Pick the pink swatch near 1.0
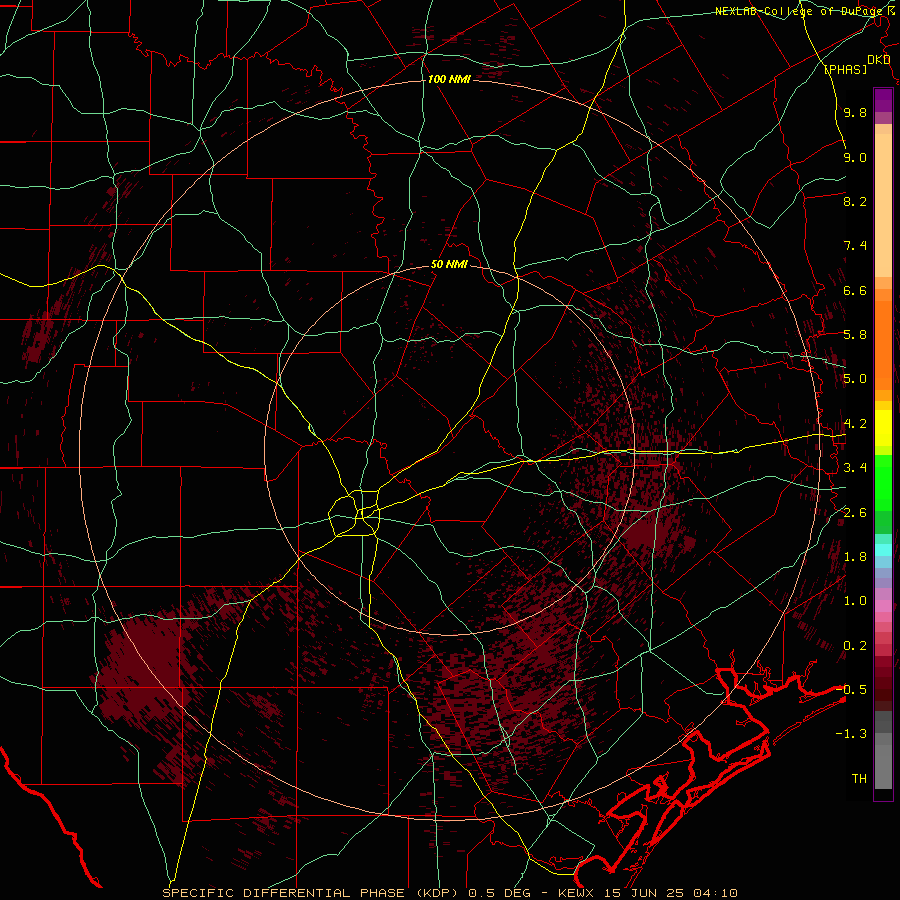The width and height of the screenshot is (900, 900). point(883,606)
